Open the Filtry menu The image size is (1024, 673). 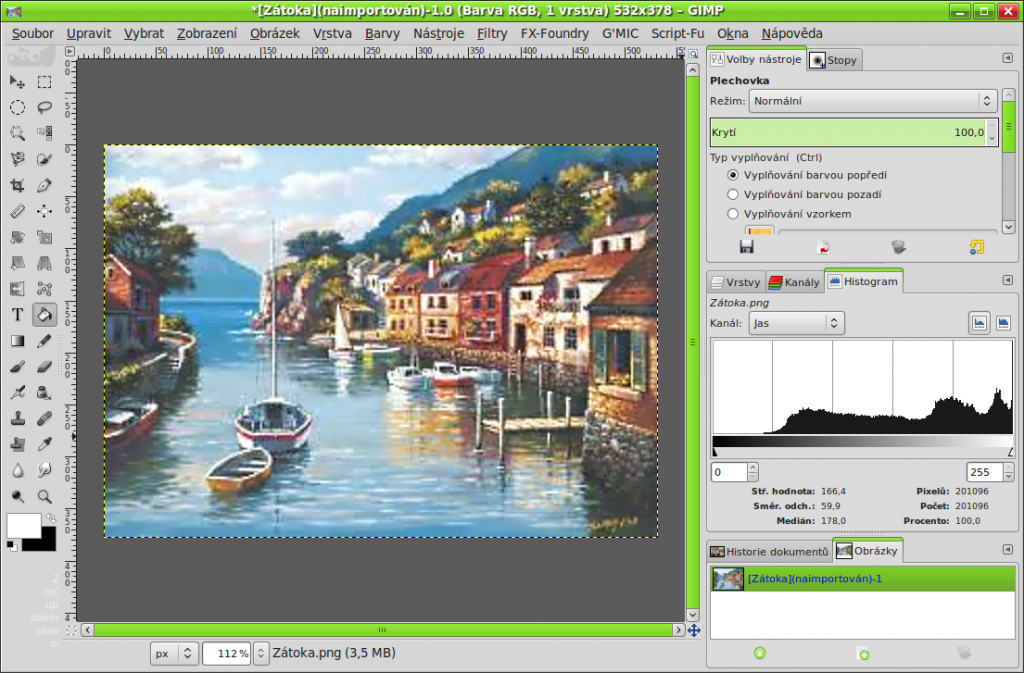tap(492, 33)
